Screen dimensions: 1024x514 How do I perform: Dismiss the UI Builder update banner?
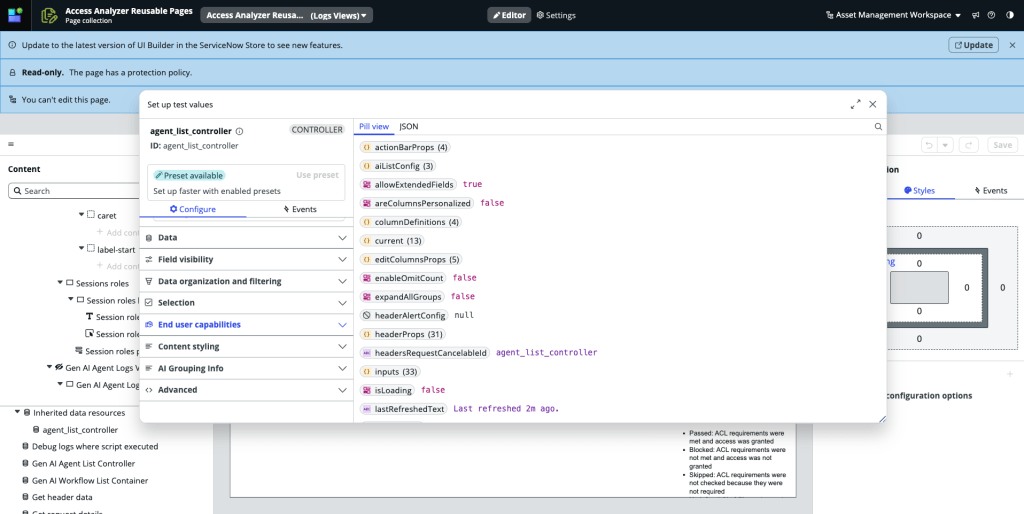point(1012,45)
